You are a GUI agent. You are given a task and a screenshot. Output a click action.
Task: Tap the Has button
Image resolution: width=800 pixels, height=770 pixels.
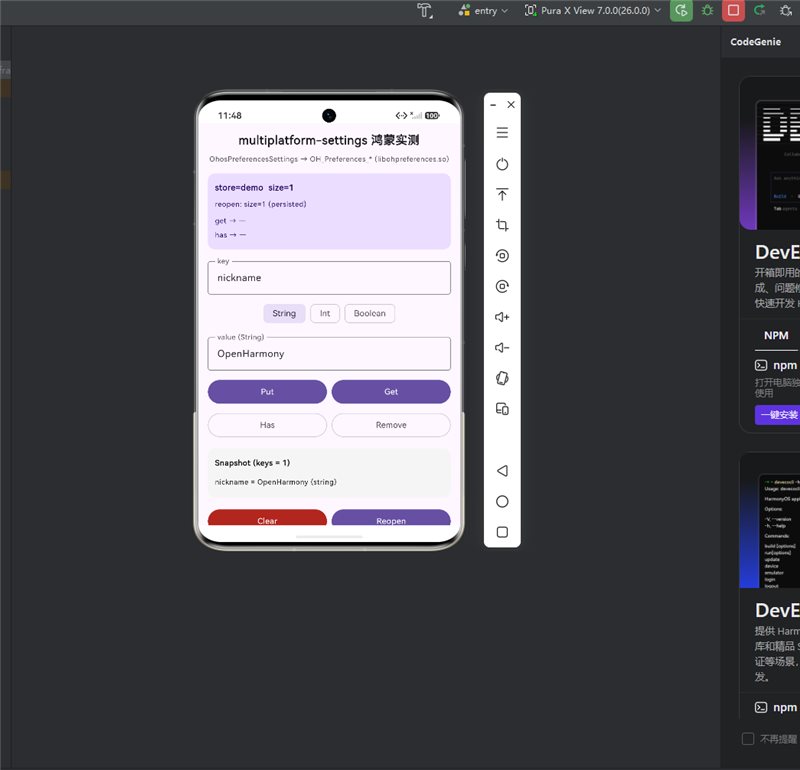click(267, 425)
